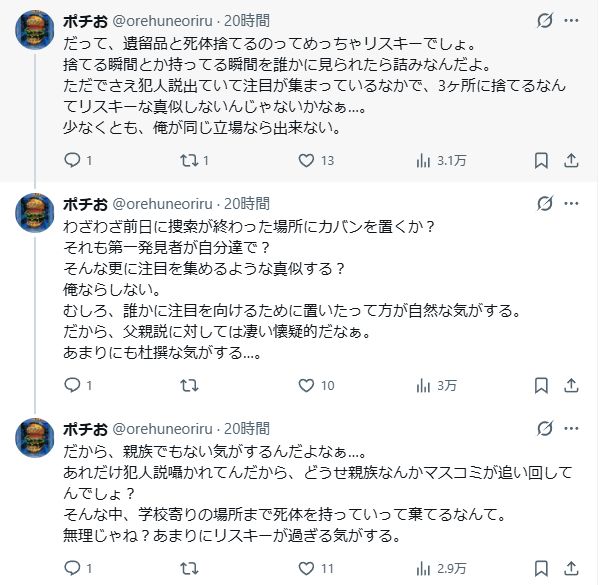Share the third tweet
Image resolution: width=601 pixels, height=585 pixels.
tap(572, 568)
